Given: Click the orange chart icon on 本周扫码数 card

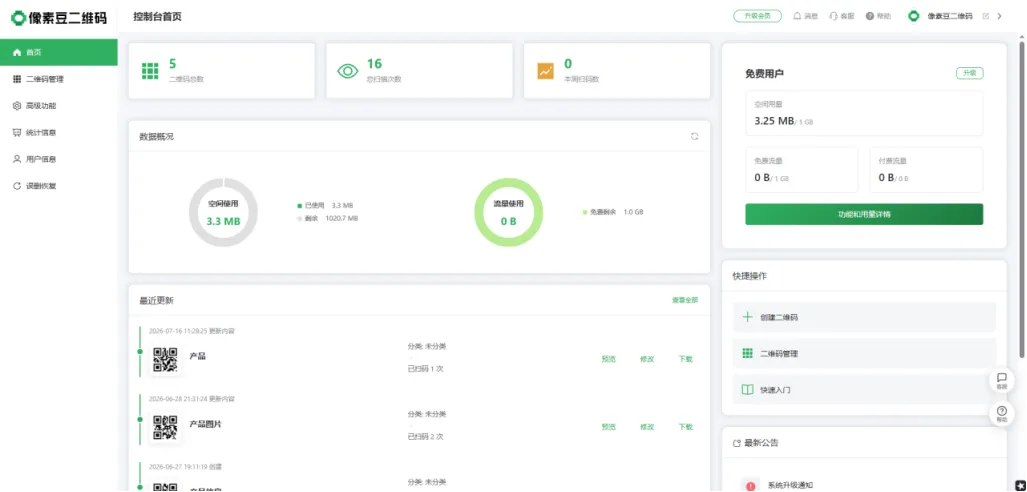Looking at the screenshot, I should 546,71.
